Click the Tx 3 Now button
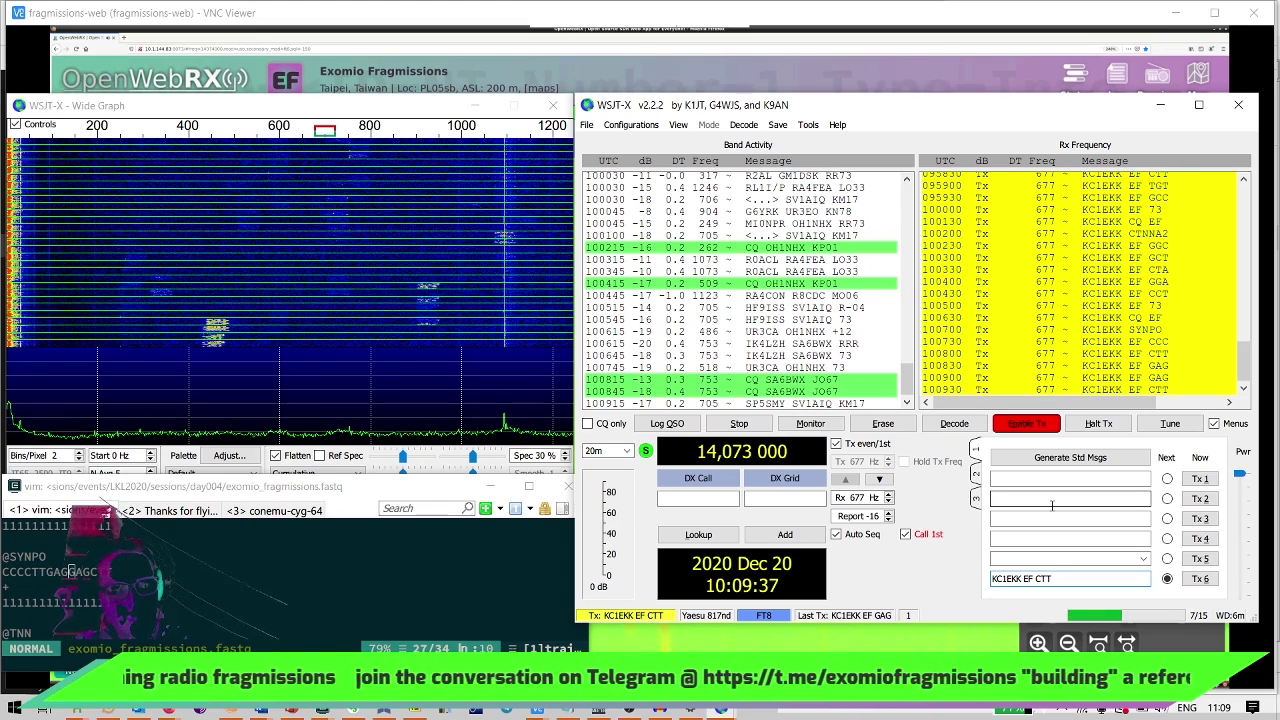This screenshot has height=720, width=1280. [1200, 519]
